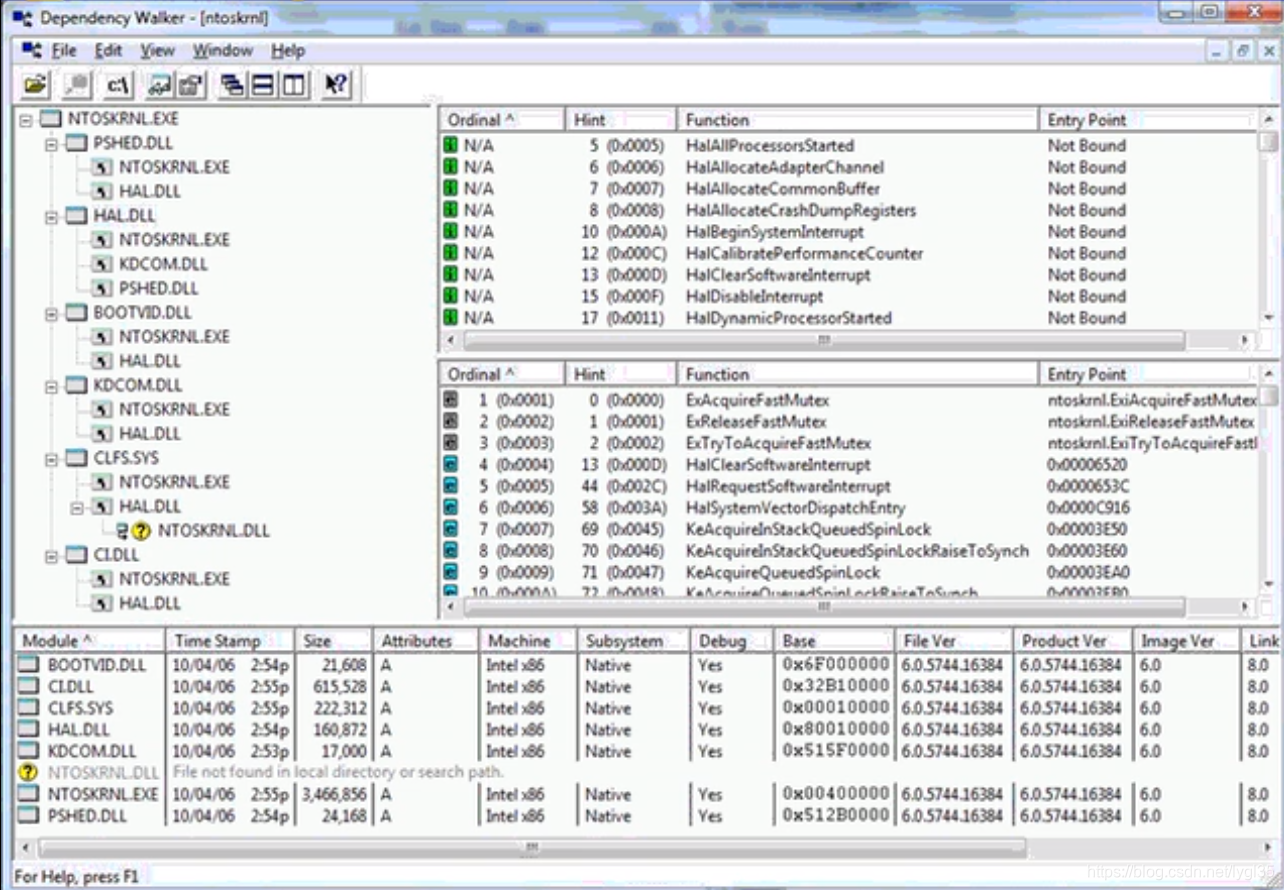Click the grayed-out Save toolbar icon

pyautogui.click(x=76, y=85)
